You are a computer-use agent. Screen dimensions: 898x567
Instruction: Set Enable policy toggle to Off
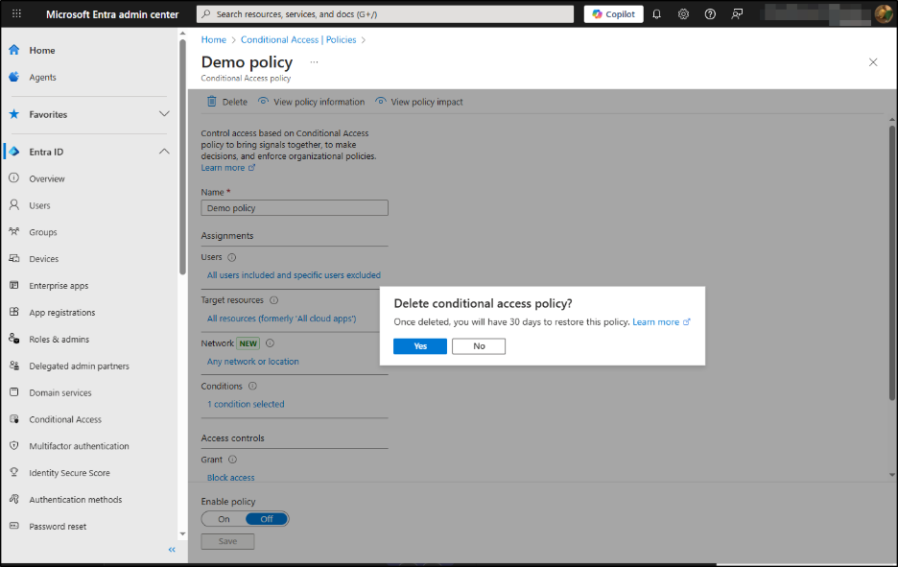(267, 519)
